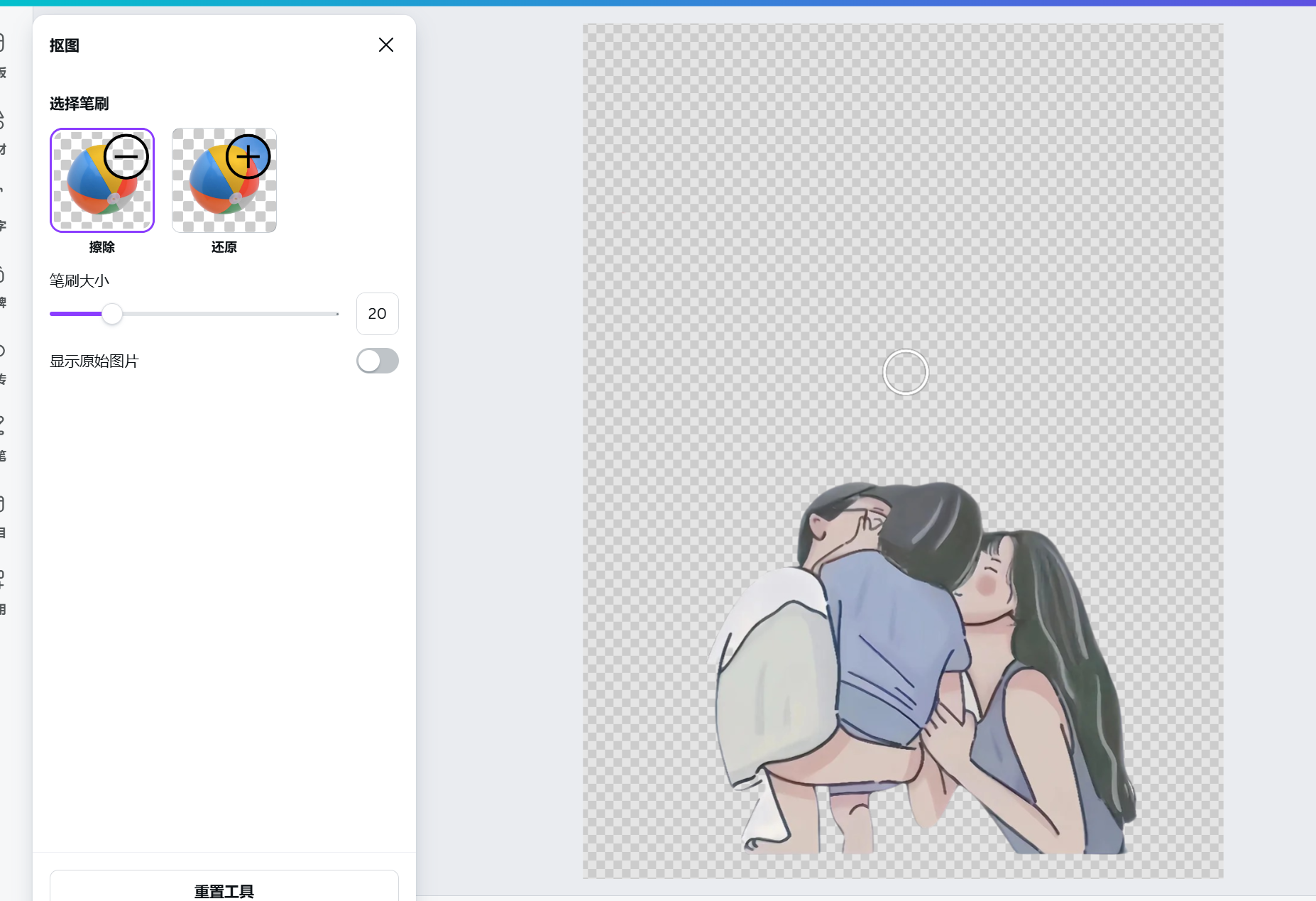Image resolution: width=1316 pixels, height=901 pixels.
Task: Click the far right end of the brush size slider
Action: [x=336, y=313]
